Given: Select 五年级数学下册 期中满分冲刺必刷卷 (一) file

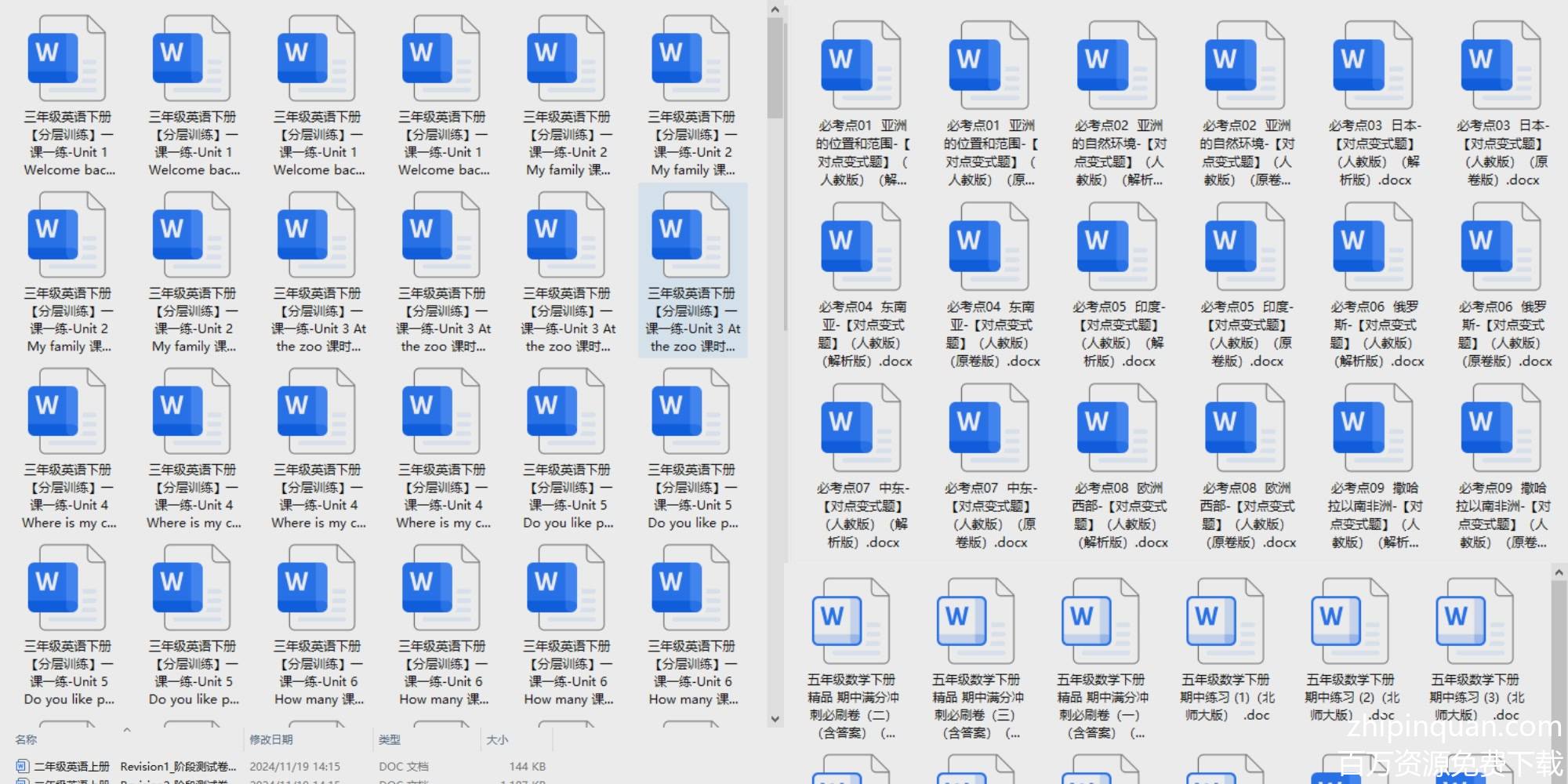Looking at the screenshot, I should pos(1102,659).
